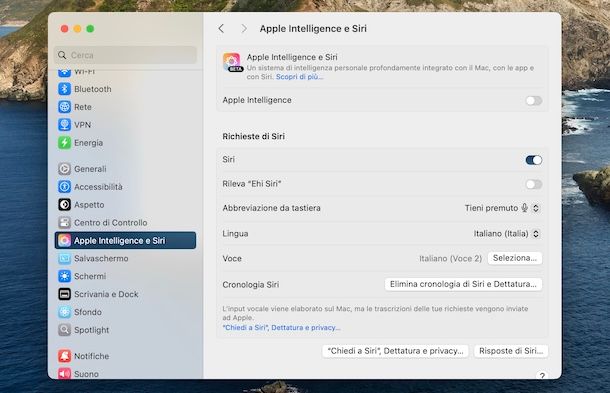Click the search magnifier icon
The width and height of the screenshot is (610, 393).
(62, 55)
